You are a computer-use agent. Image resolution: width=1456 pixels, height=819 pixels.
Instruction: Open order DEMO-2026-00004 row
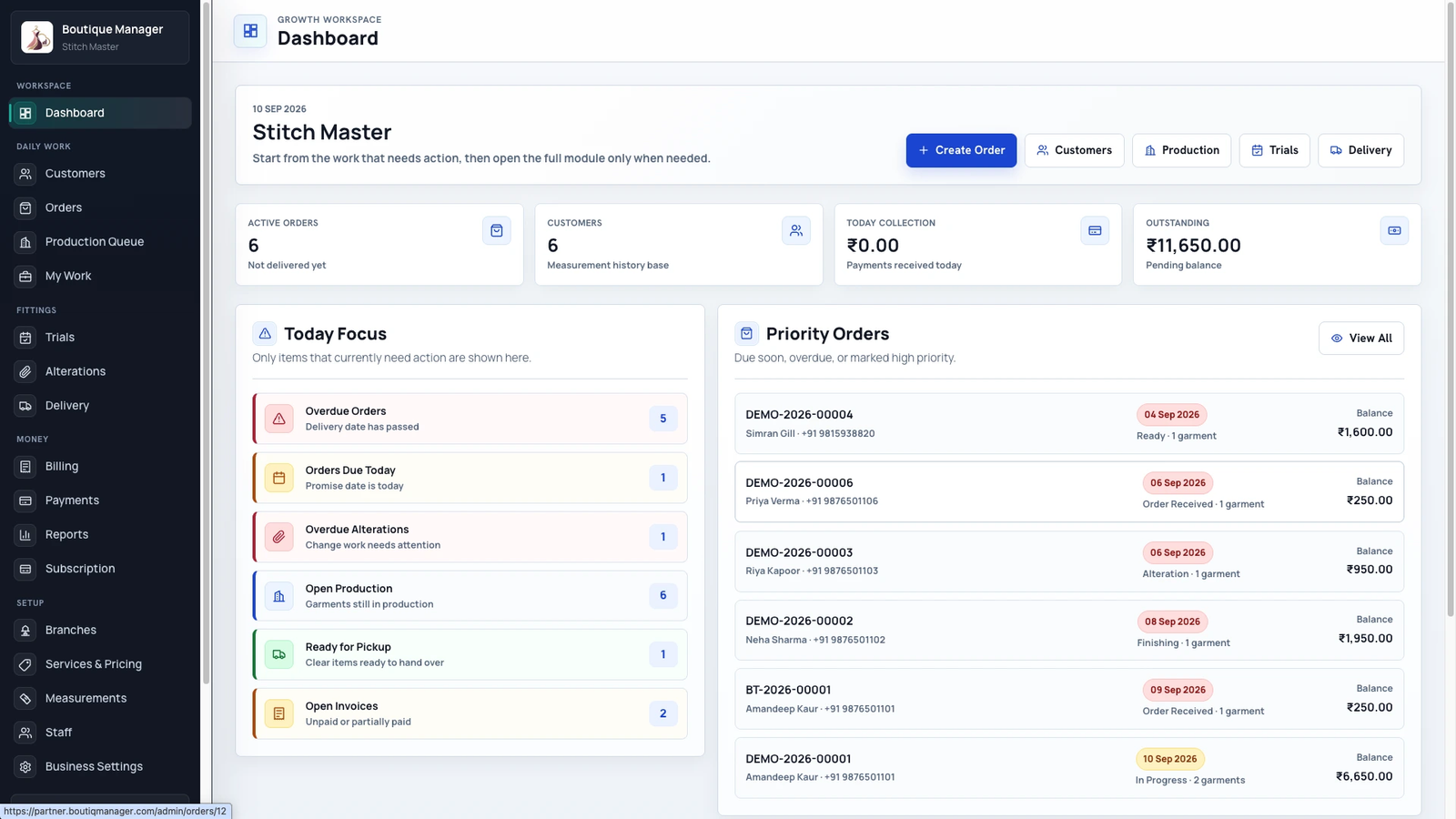1069,424
